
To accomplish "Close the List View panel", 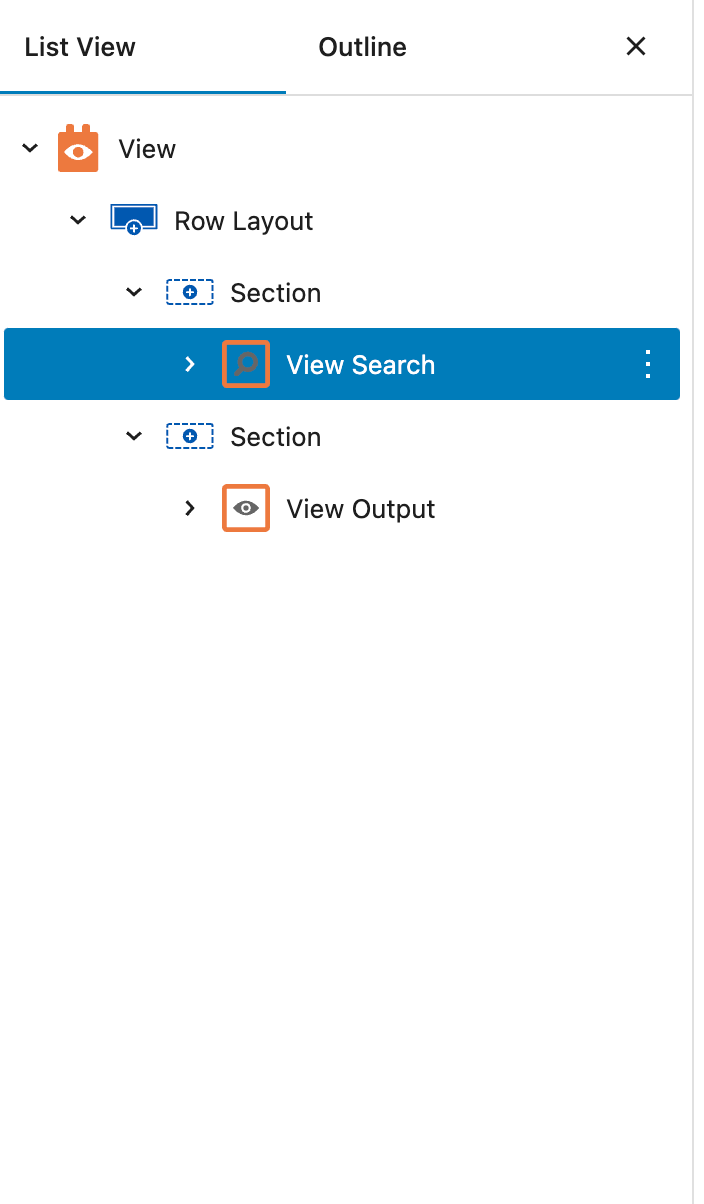I will tap(636, 46).
